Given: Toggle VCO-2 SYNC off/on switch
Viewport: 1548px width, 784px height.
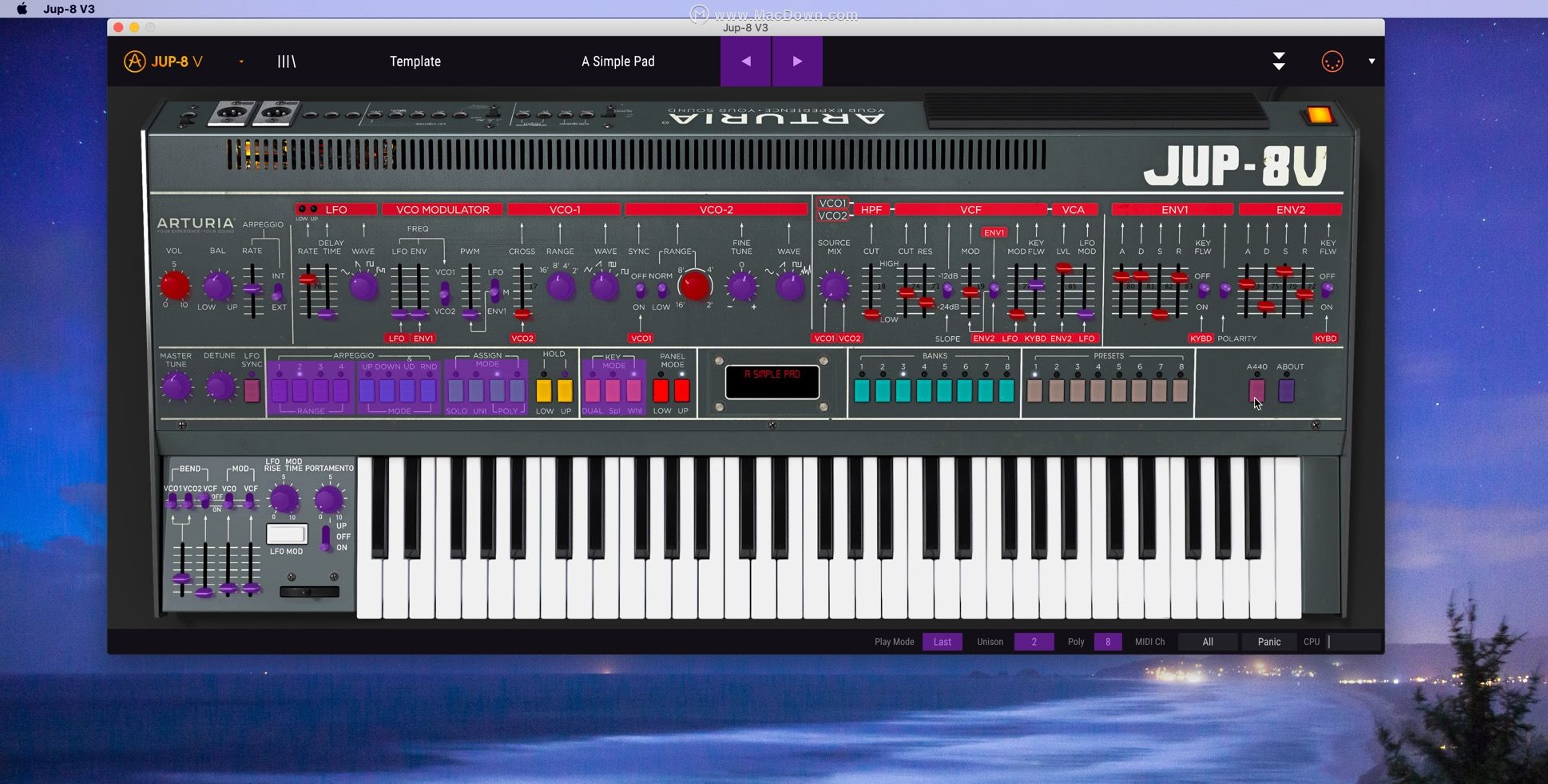Looking at the screenshot, I should (x=639, y=291).
